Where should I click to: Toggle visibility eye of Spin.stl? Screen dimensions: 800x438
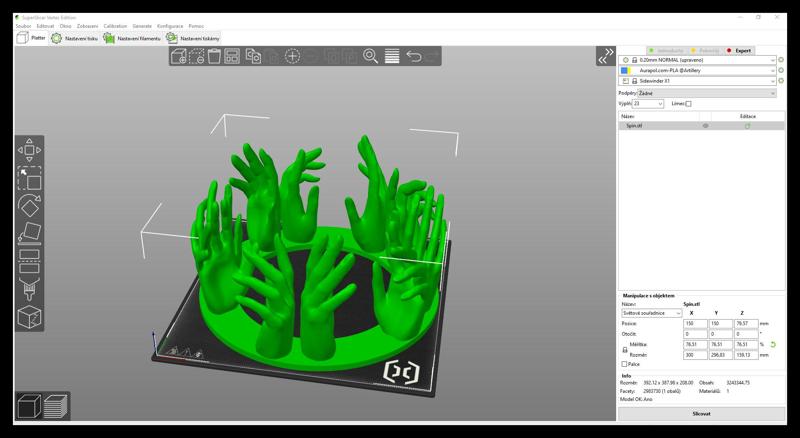[x=706, y=126]
